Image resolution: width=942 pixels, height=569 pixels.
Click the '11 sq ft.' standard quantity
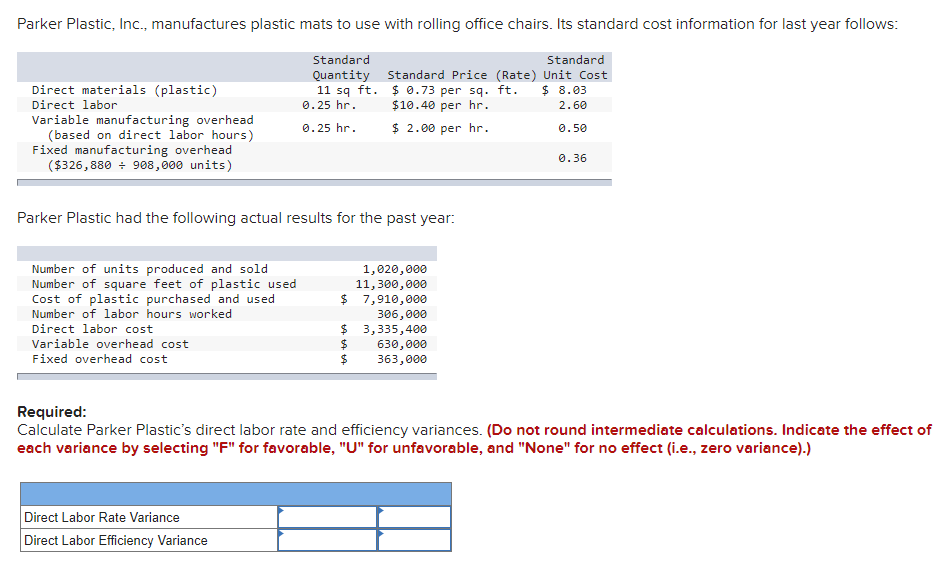[x=347, y=90]
